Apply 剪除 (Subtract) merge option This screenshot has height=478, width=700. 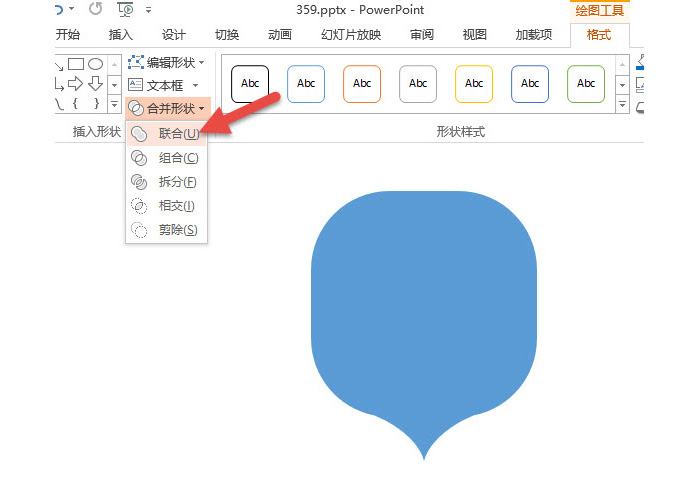168,229
